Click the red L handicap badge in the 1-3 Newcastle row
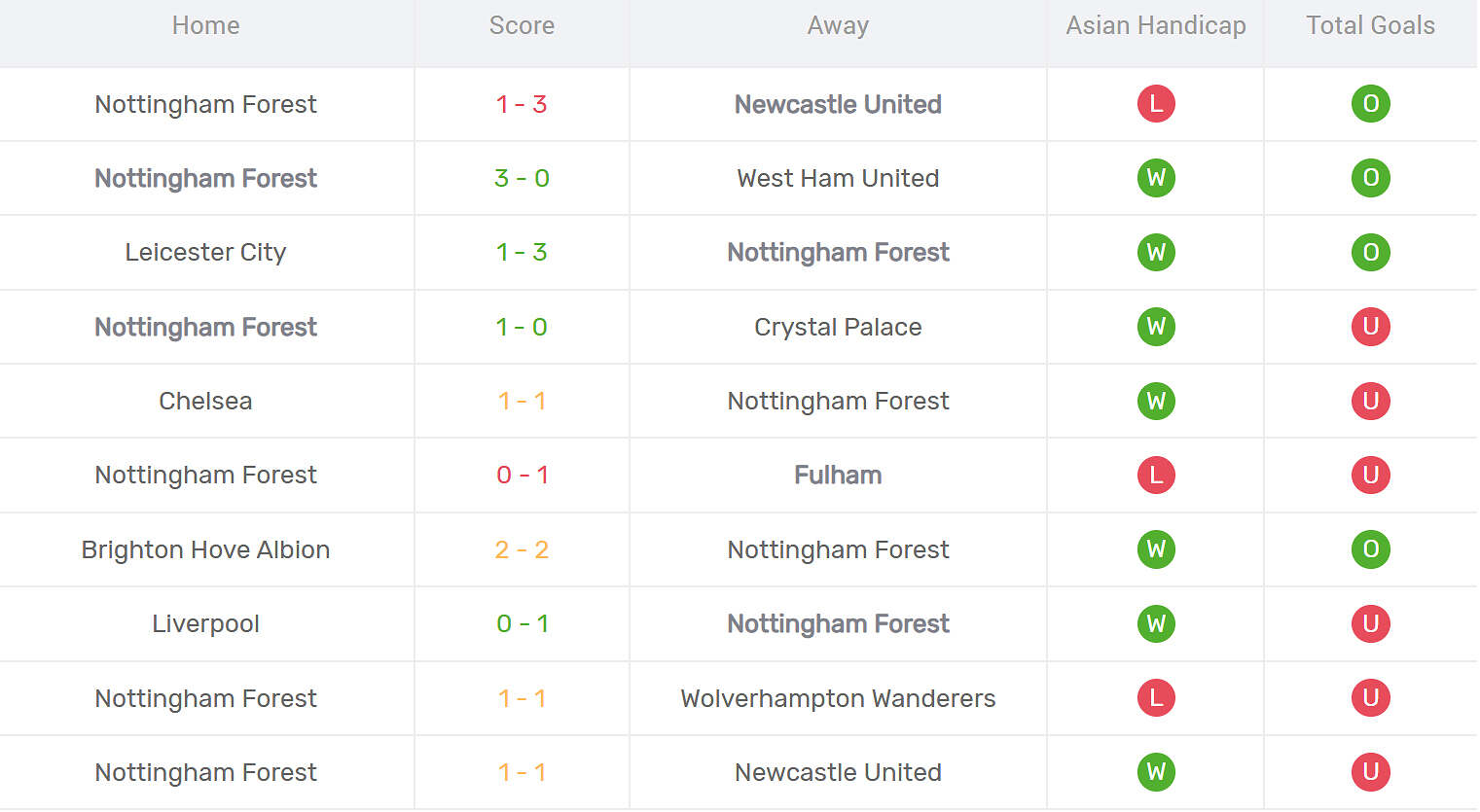This screenshot has height=812, width=1480. 1156,104
